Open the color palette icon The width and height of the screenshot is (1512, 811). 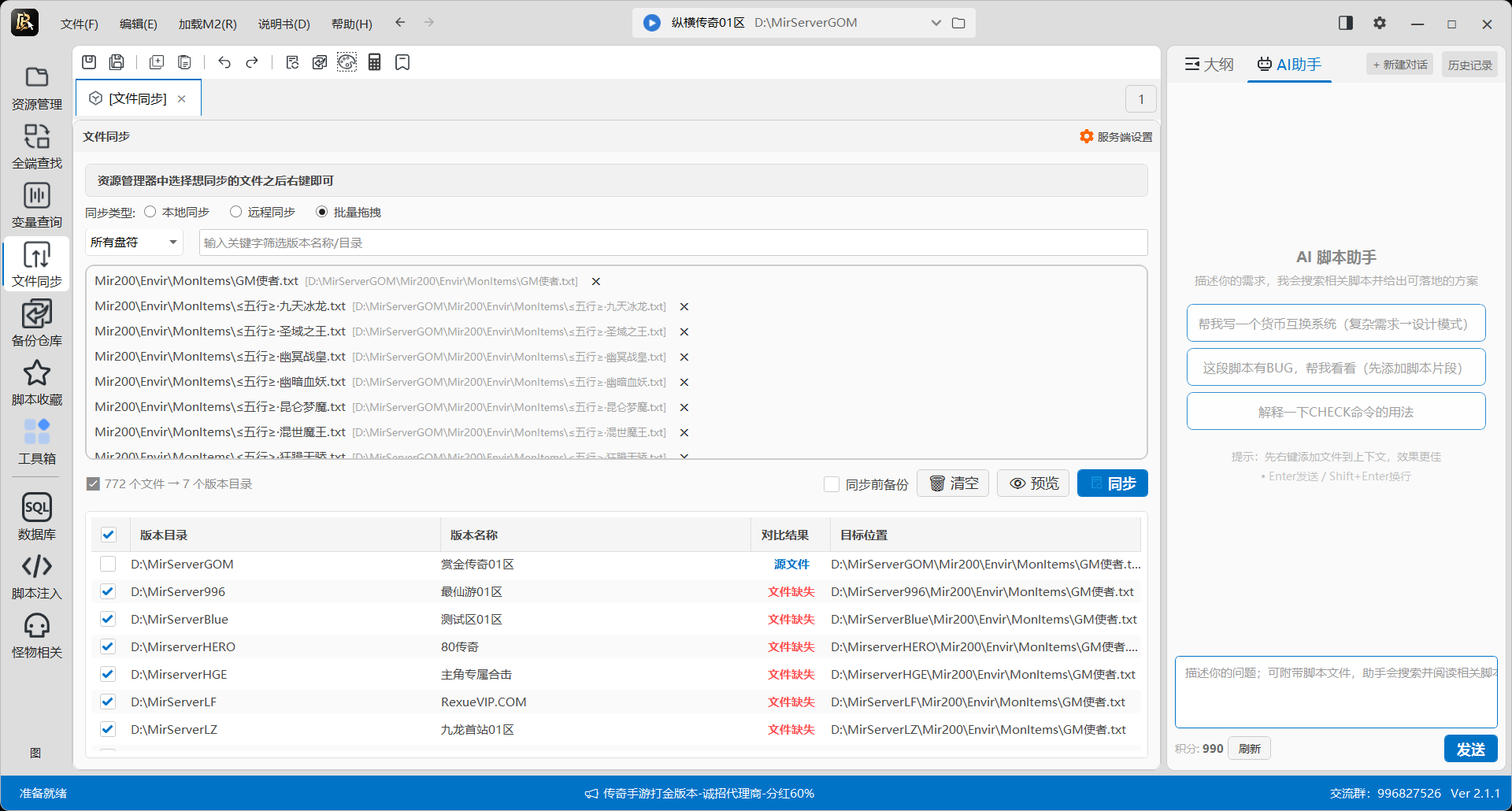pos(346,62)
